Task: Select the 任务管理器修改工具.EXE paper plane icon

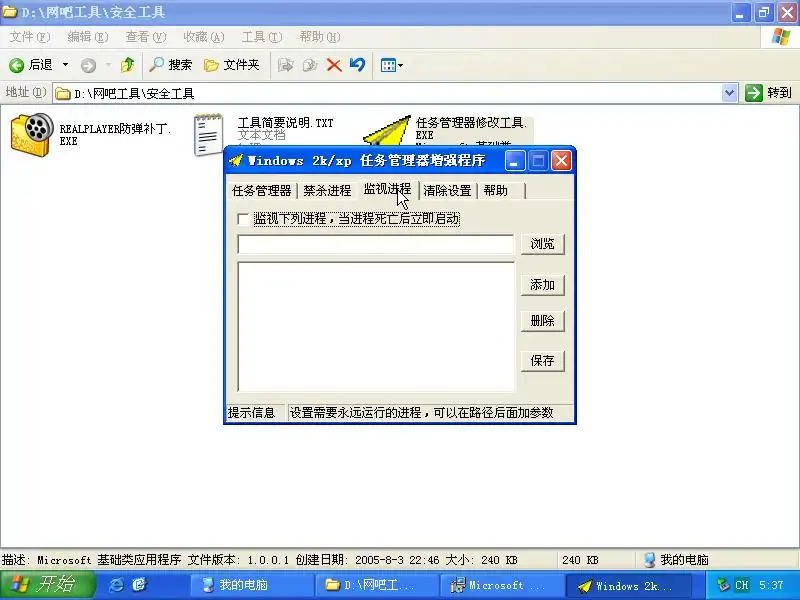Action: coord(388,130)
